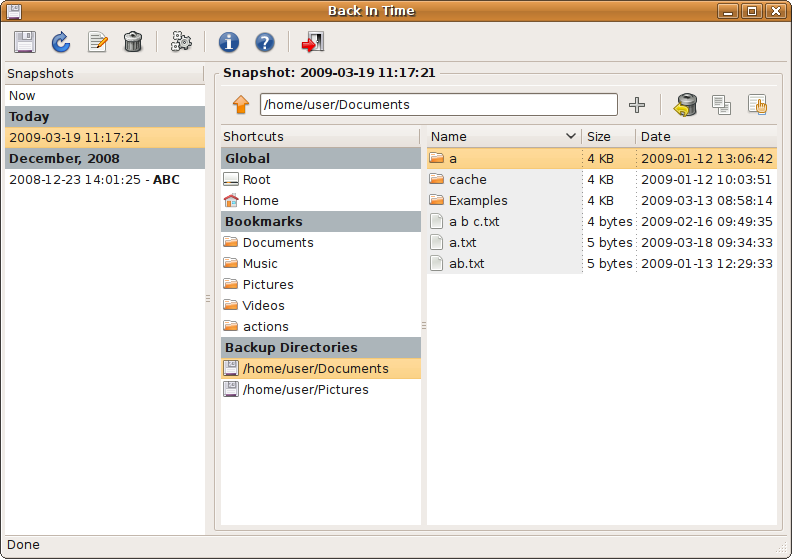
Task: Click the Root shortcut
Action: [x=321, y=179]
